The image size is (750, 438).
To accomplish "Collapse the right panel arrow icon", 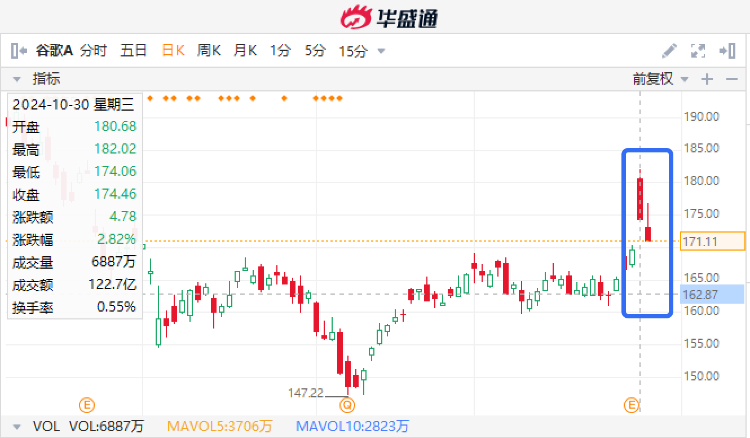I will coord(727,51).
